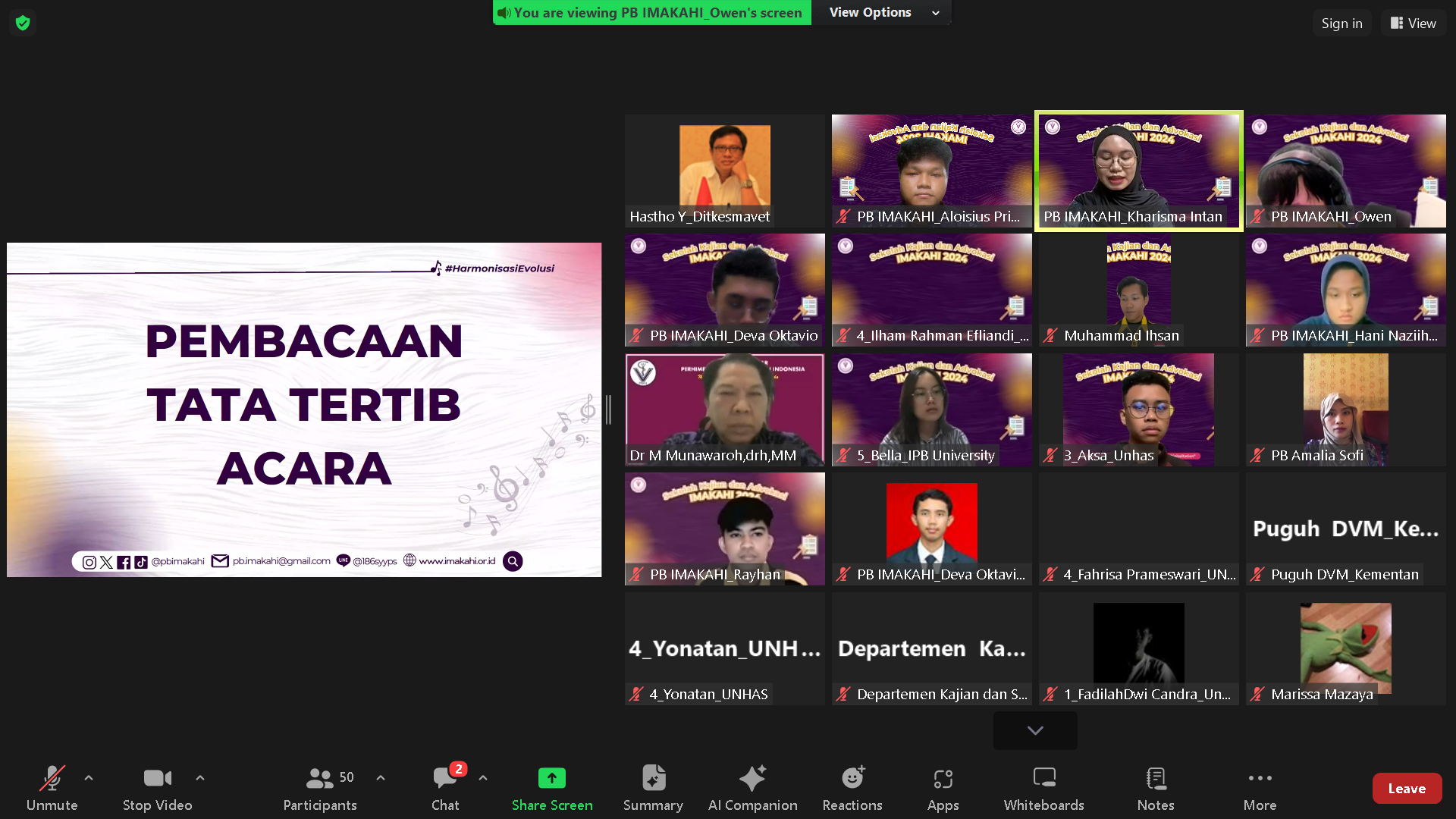Open the More menu
Viewport: 1456px width, 819px height.
(1260, 788)
